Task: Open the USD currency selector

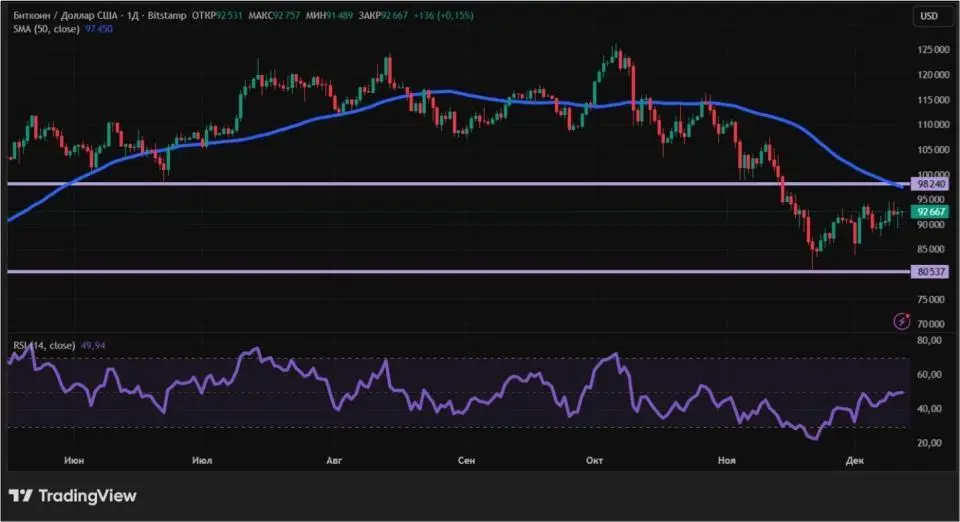Action: pyautogui.click(x=929, y=16)
